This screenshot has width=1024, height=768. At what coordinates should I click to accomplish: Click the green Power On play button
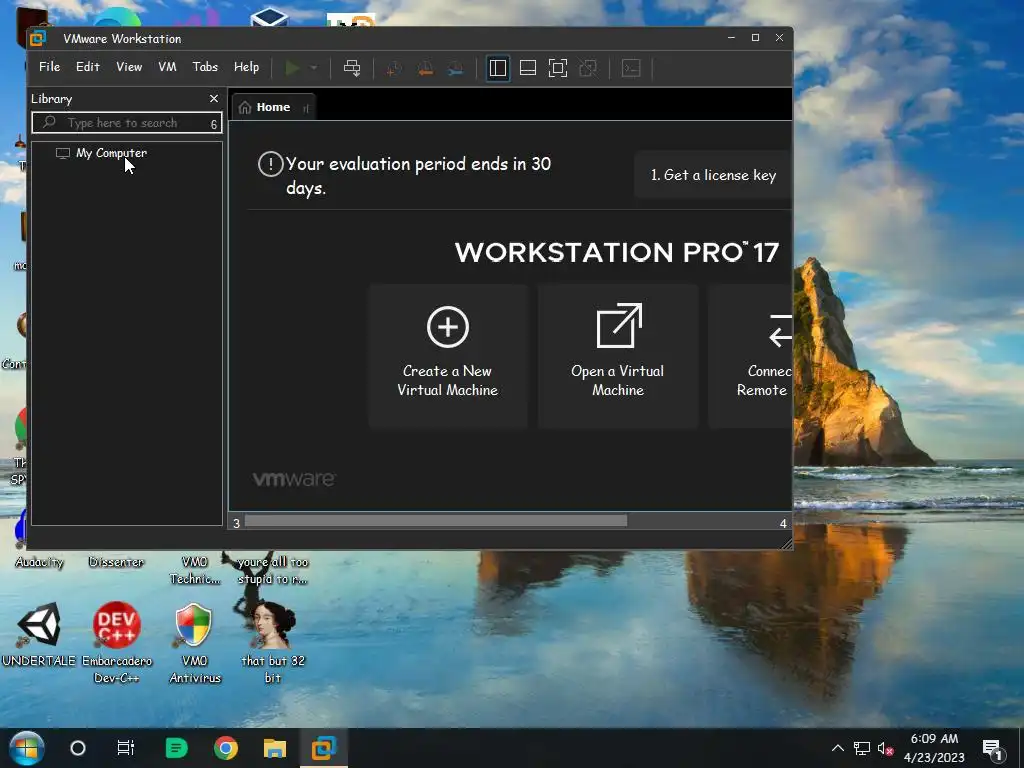pyautogui.click(x=293, y=68)
